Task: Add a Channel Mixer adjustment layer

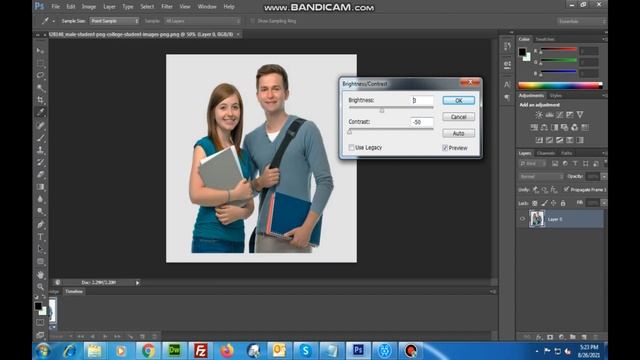Action: (x=575, y=127)
